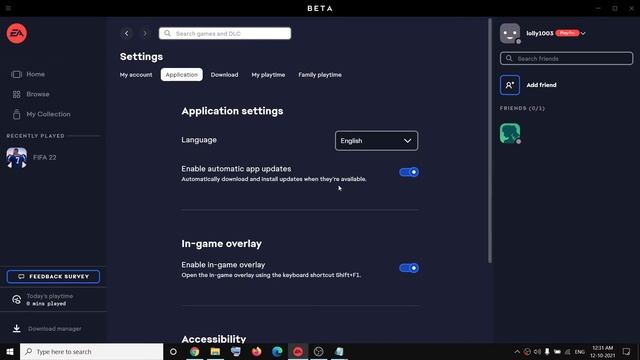Click the Search friends field
Viewport: 640px width, 360px height.
pyautogui.click(x=567, y=58)
